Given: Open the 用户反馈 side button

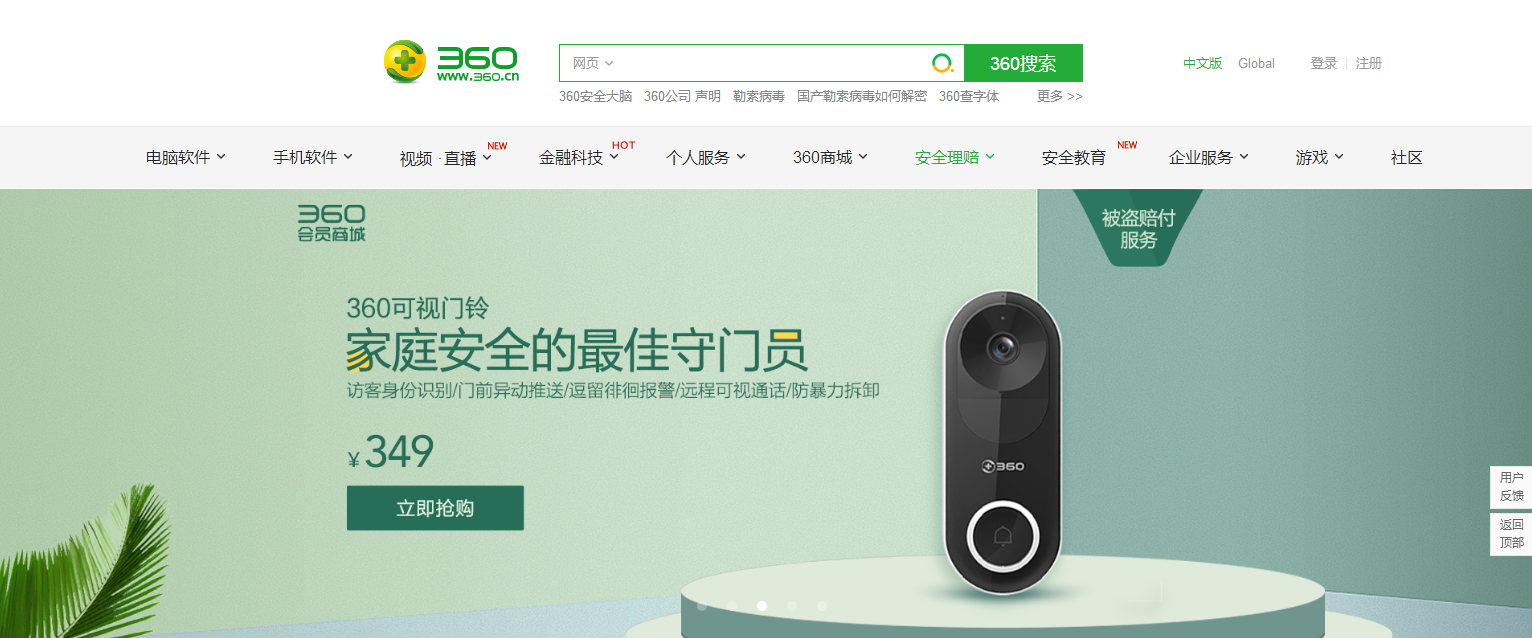Looking at the screenshot, I should (x=1511, y=487).
